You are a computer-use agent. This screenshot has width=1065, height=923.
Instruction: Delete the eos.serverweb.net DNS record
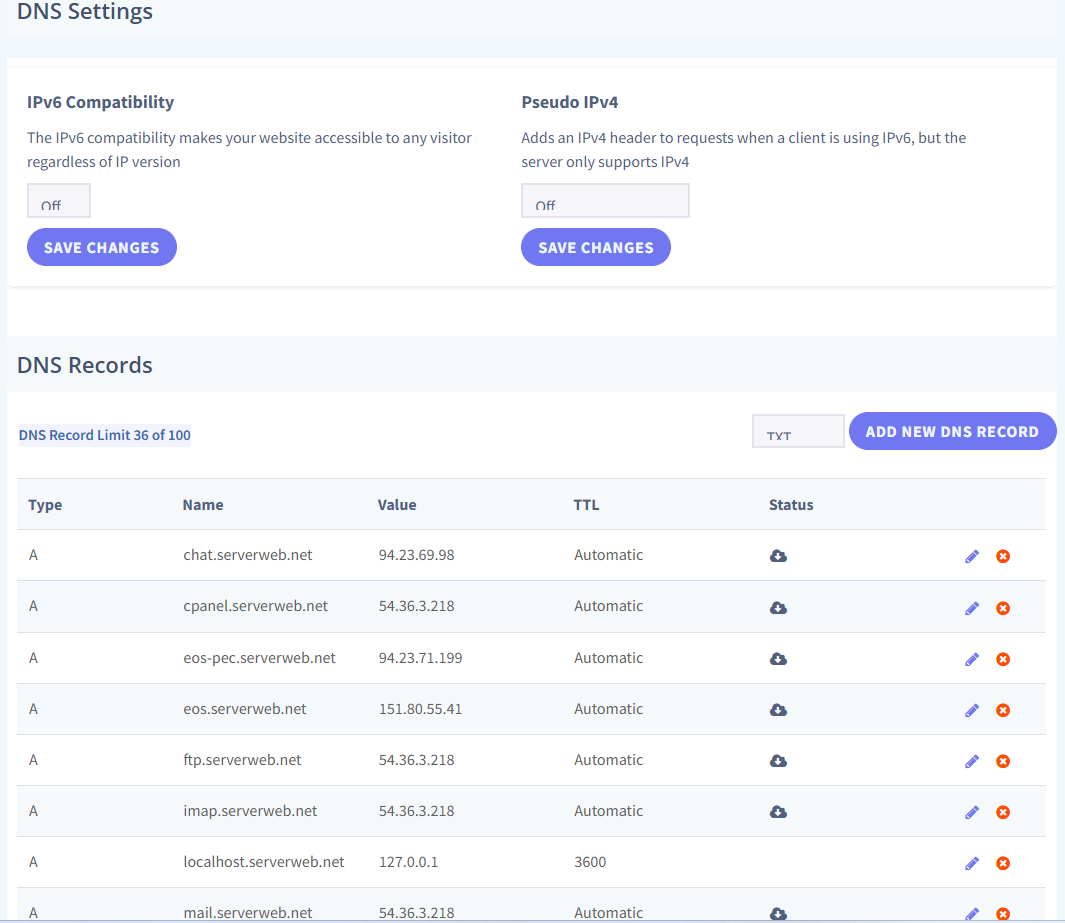(1002, 710)
